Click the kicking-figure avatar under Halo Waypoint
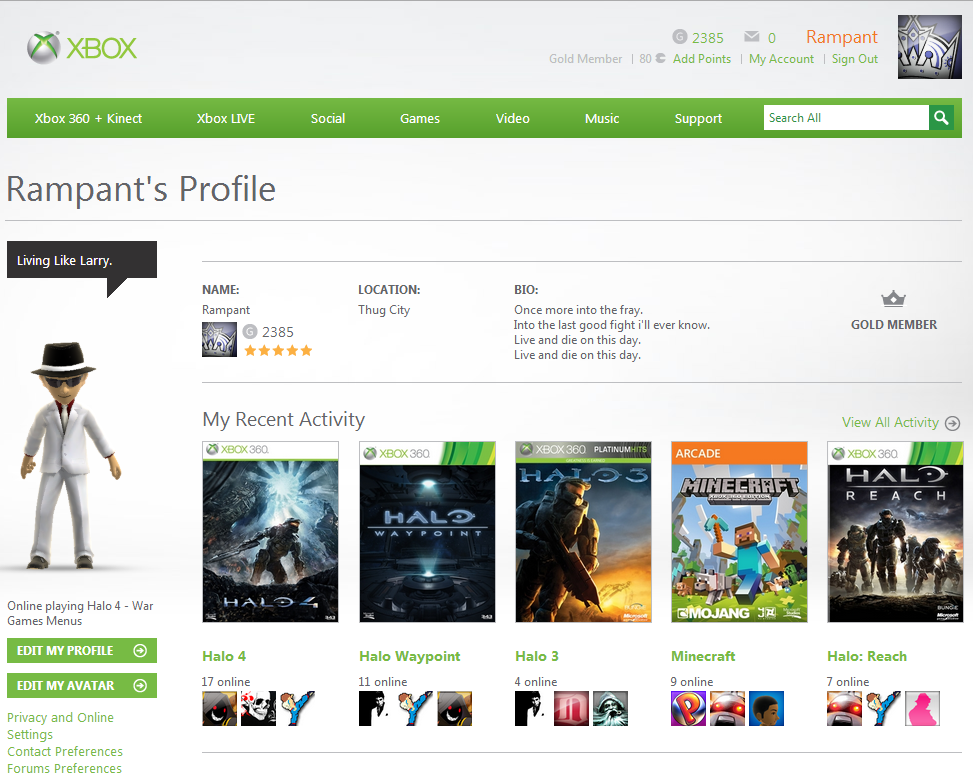Viewport: 973px width, 776px height. coord(415,708)
